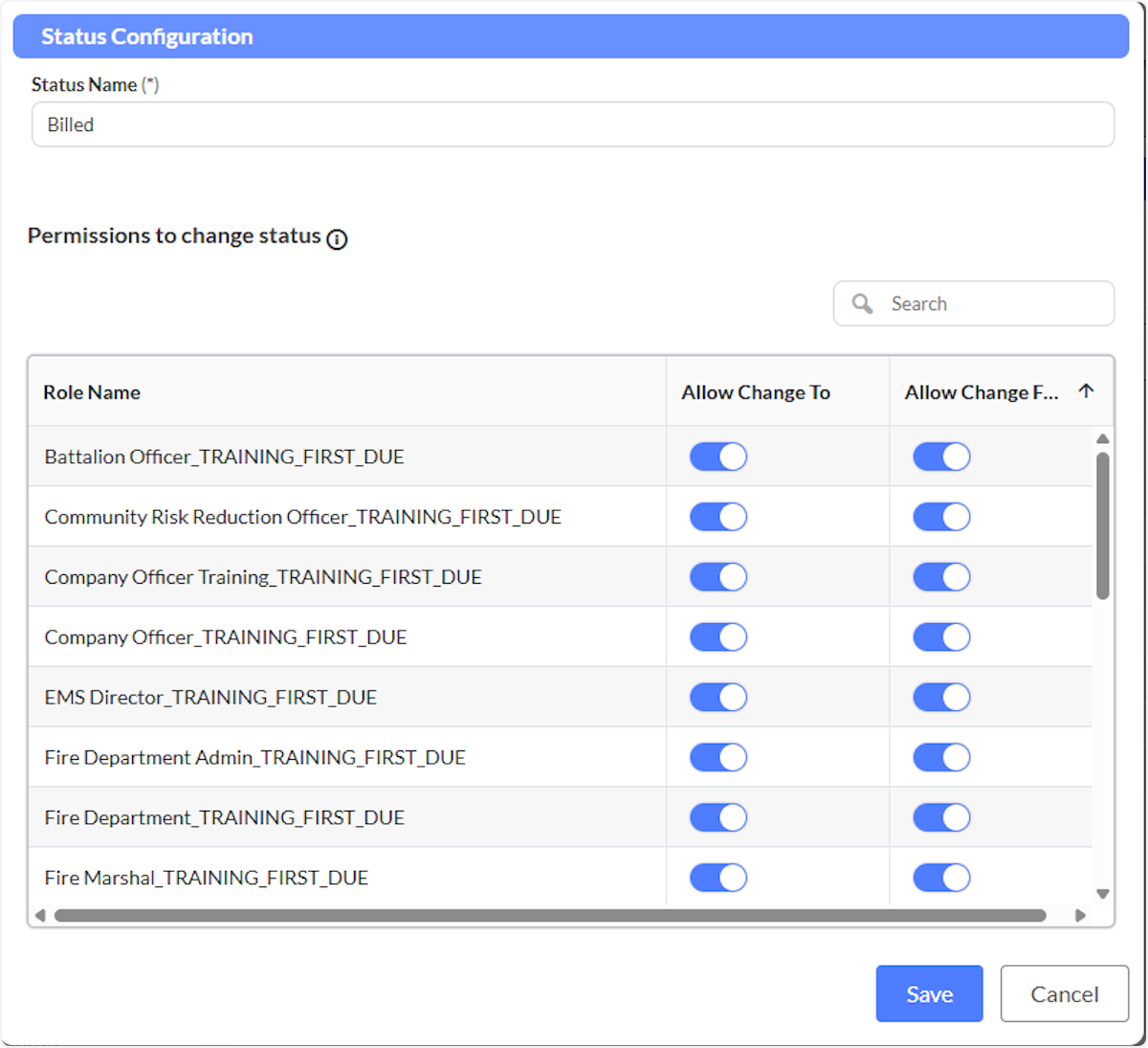Image resolution: width=1148 pixels, height=1048 pixels.
Task: Toggle Allow Change From for Fire Department_TRAINING_FIRST_DUE
Action: 941,817
